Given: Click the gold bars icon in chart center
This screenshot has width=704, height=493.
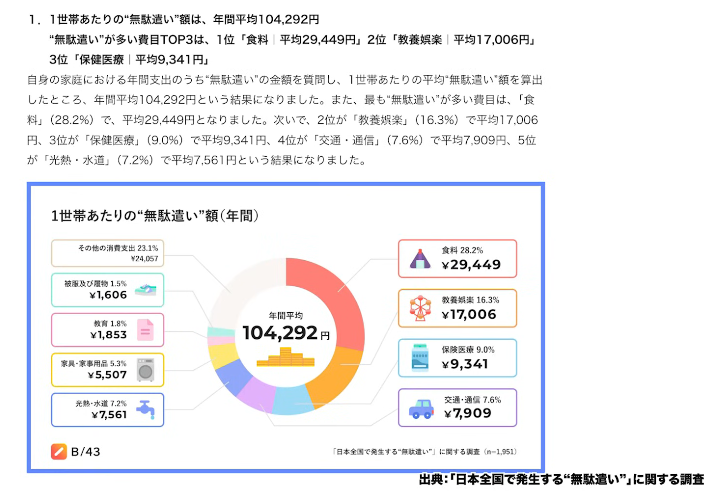Looking at the screenshot, I should click(x=285, y=357).
